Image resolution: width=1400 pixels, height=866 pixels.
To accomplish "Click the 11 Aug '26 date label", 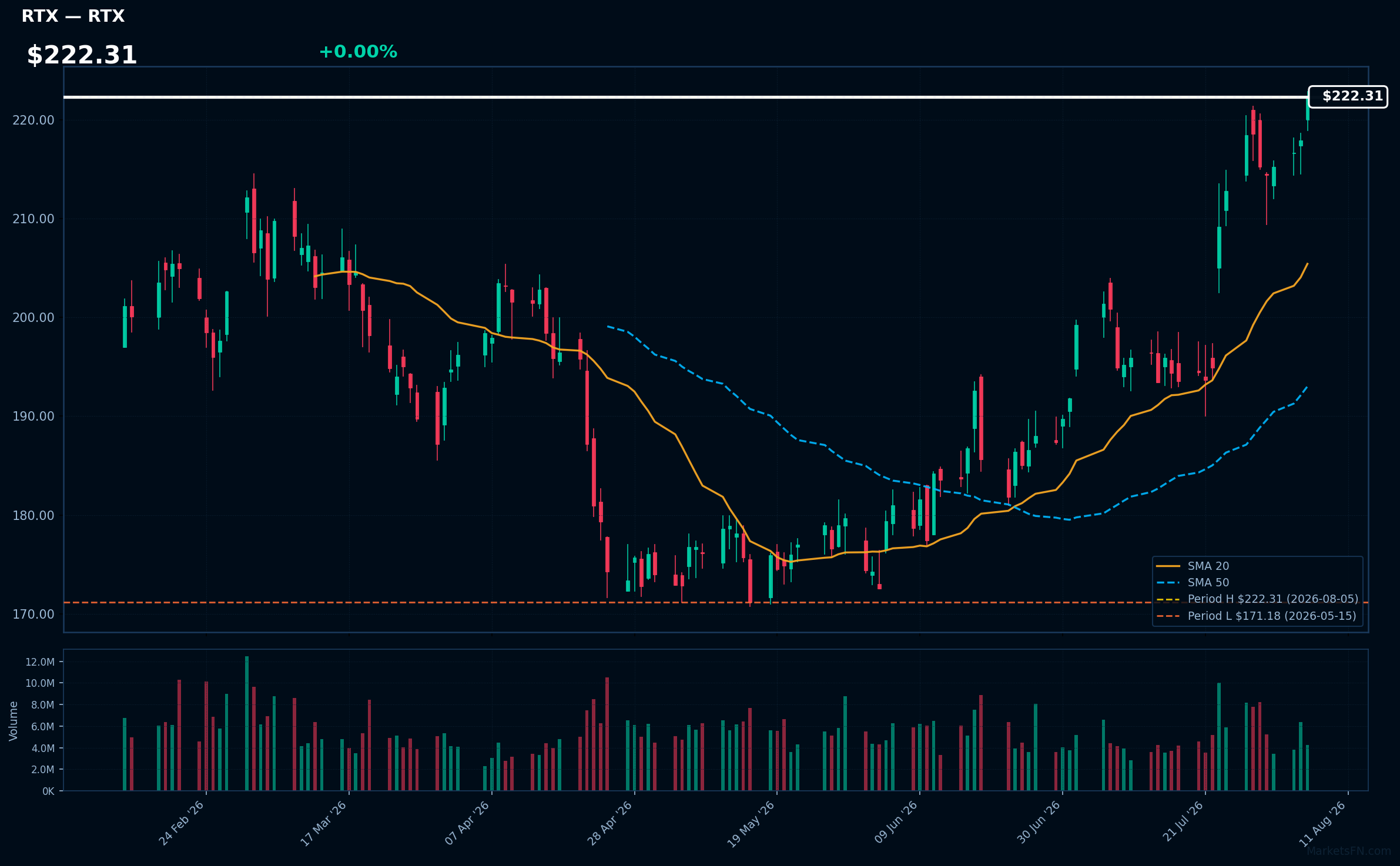I will (1322, 824).
